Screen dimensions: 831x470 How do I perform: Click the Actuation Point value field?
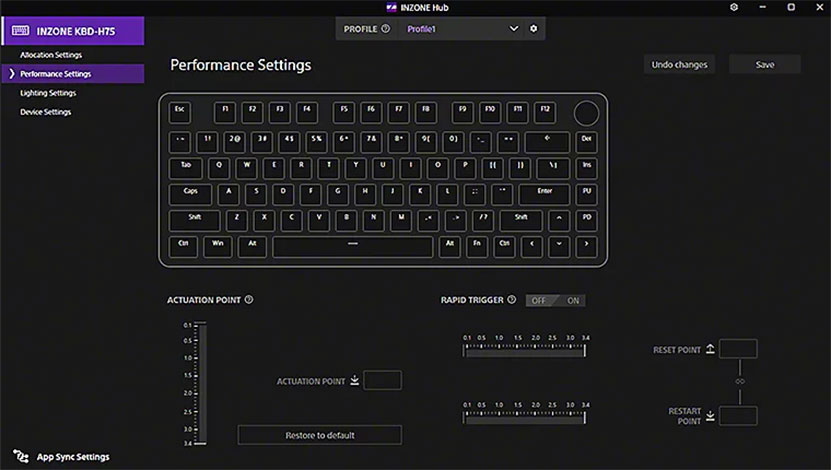click(x=383, y=380)
